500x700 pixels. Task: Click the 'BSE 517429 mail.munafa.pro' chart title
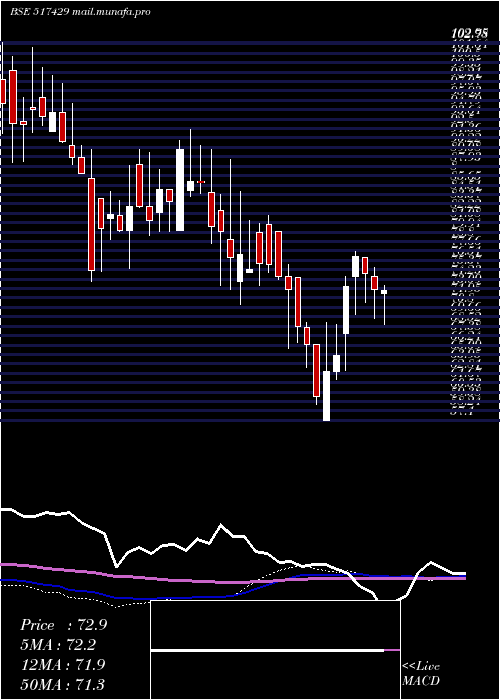(80, 12)
